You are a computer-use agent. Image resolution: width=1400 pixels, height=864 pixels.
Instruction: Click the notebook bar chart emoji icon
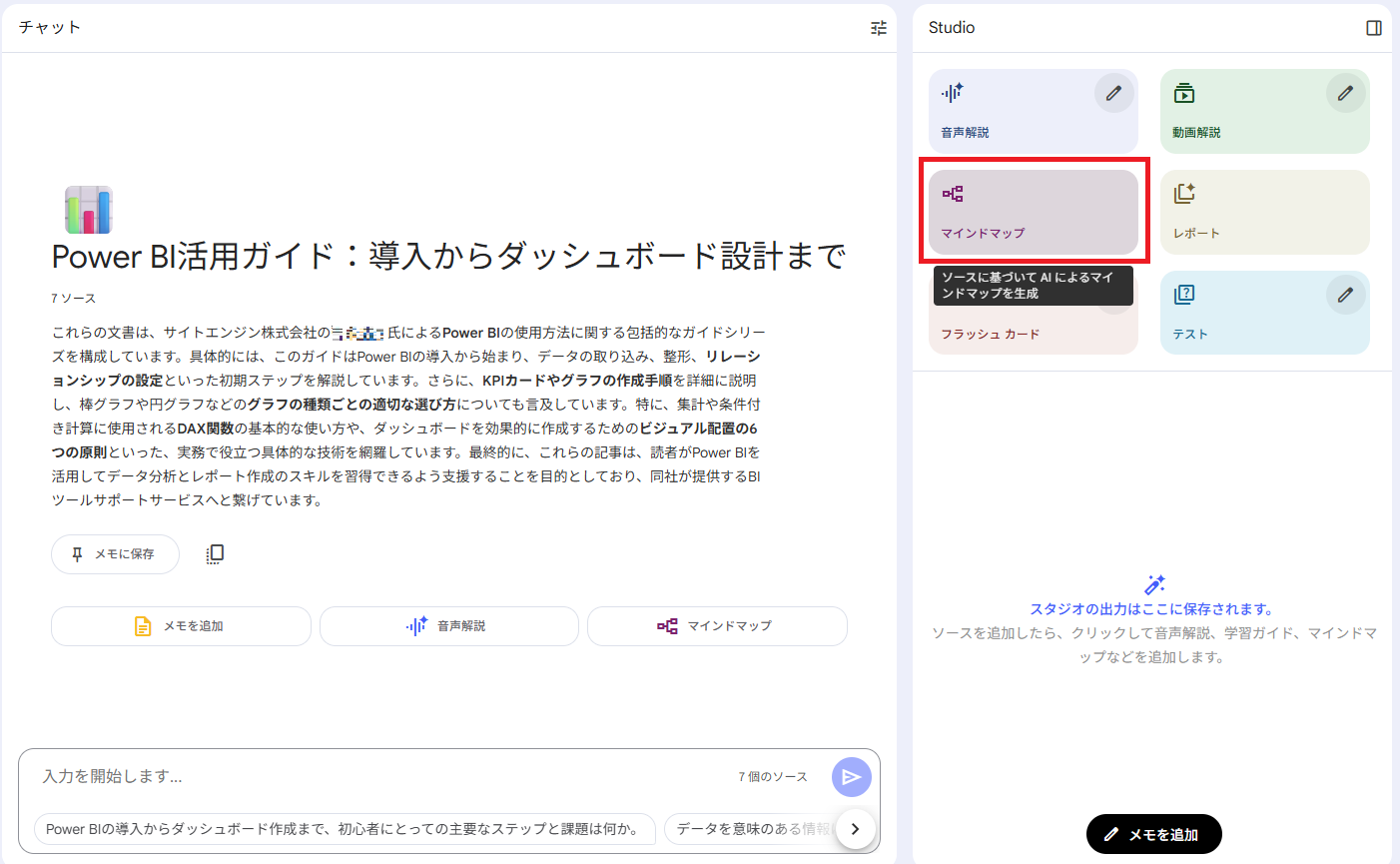89,210
